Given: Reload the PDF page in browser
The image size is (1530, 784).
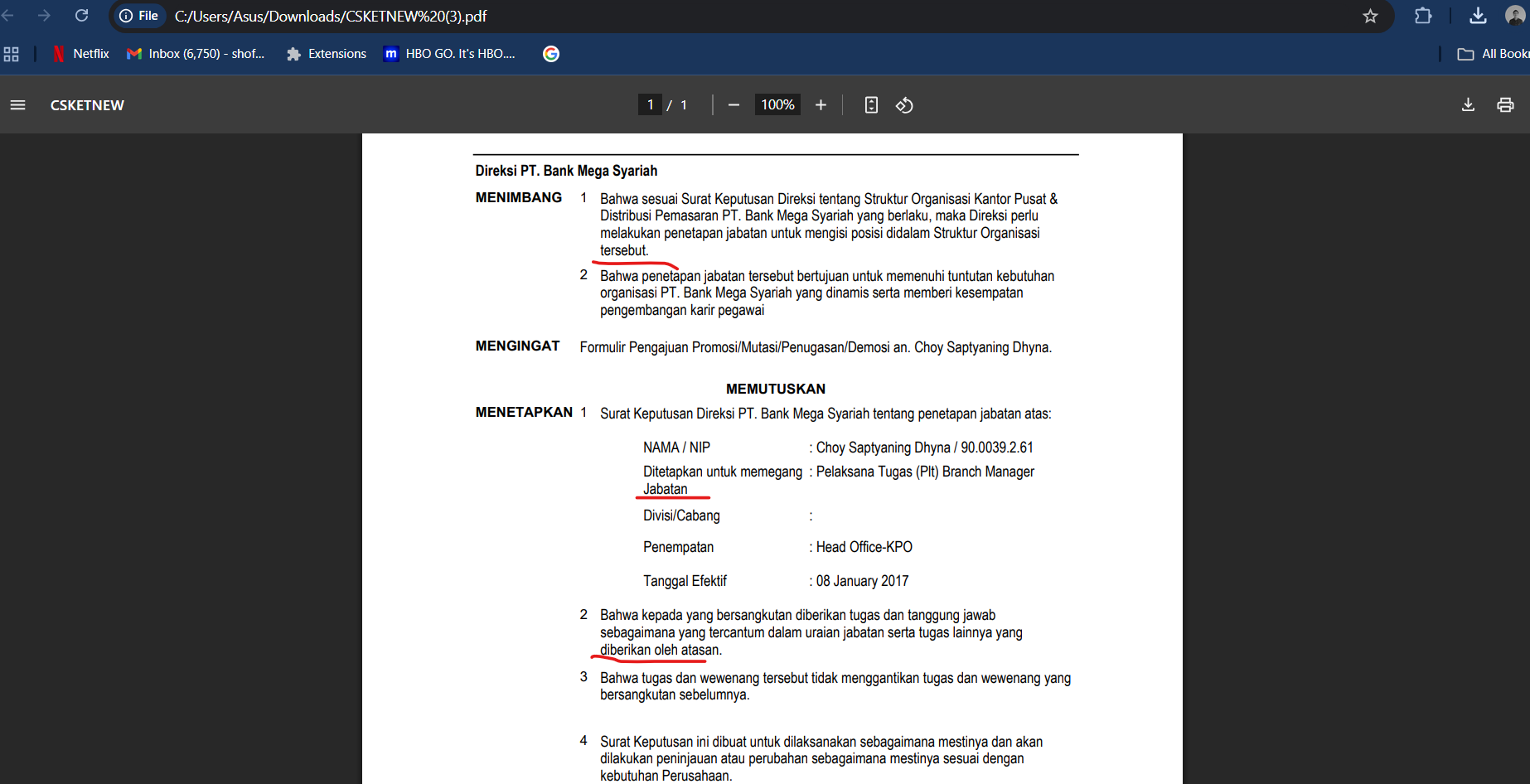Looking at the screenshot, I should 81,16.
